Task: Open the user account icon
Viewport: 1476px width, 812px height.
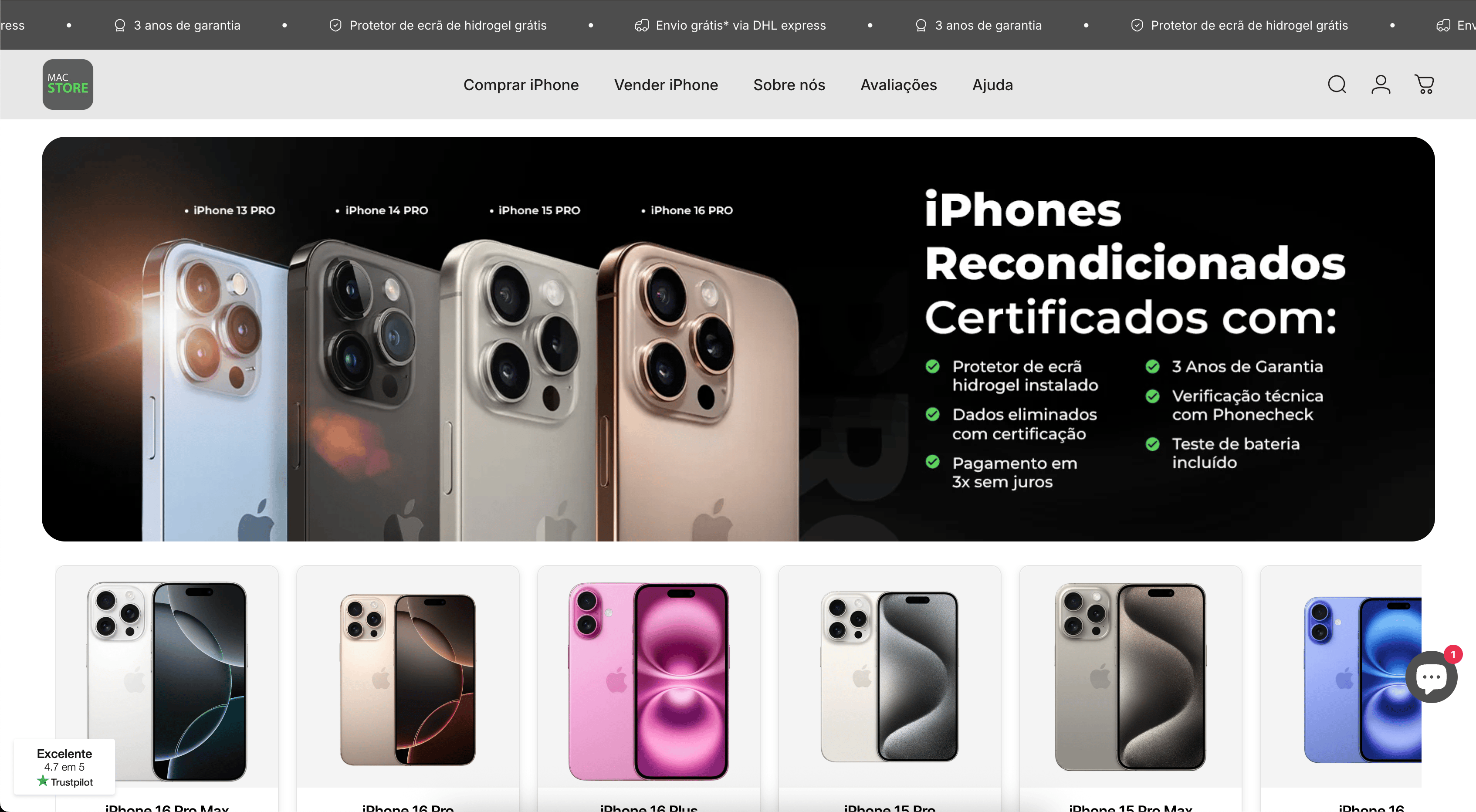Action: tap(1380, 84)
